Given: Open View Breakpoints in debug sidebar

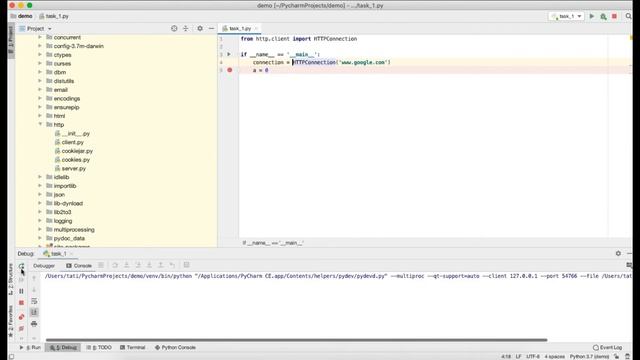Looking at the screenshot, I should click(x=21, y=317).
